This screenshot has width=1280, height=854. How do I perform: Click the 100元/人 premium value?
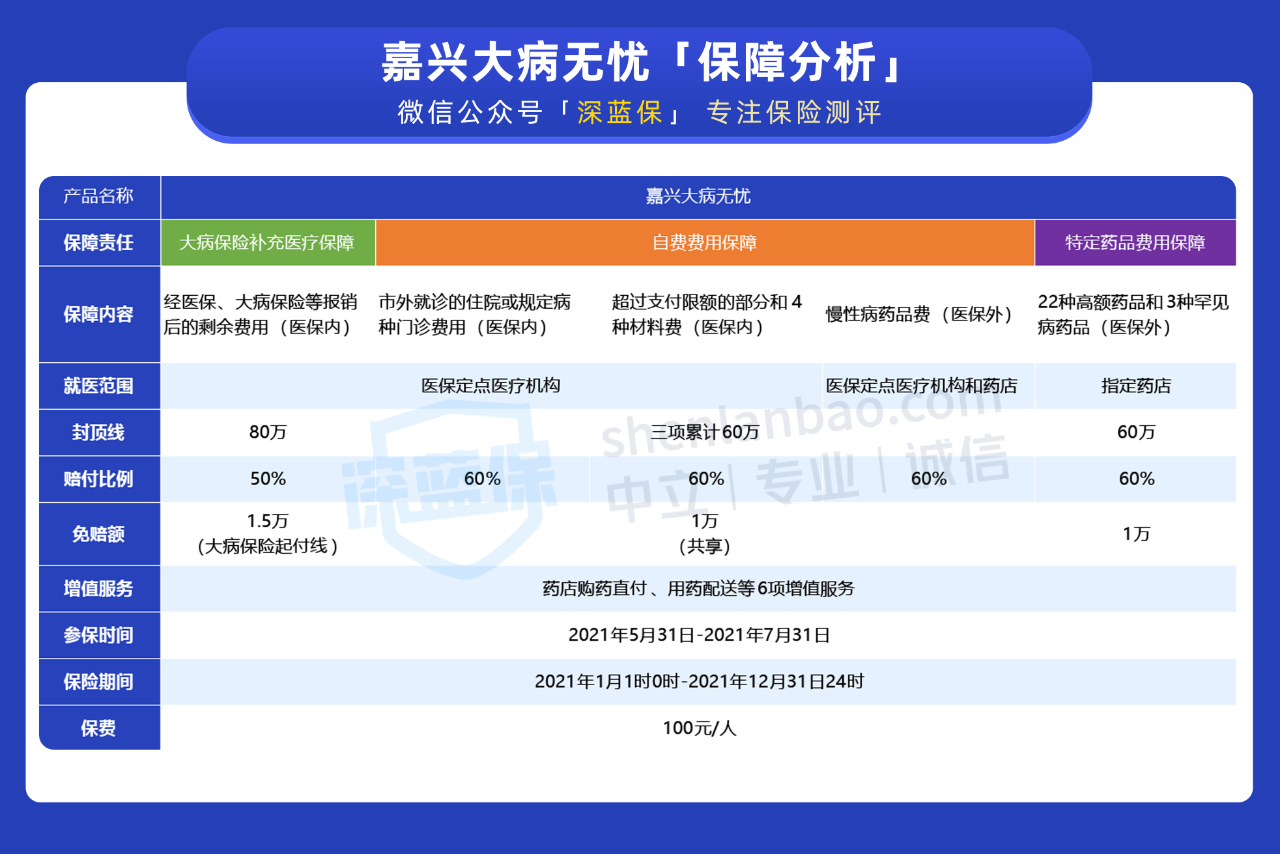click(x=698, y=728)
